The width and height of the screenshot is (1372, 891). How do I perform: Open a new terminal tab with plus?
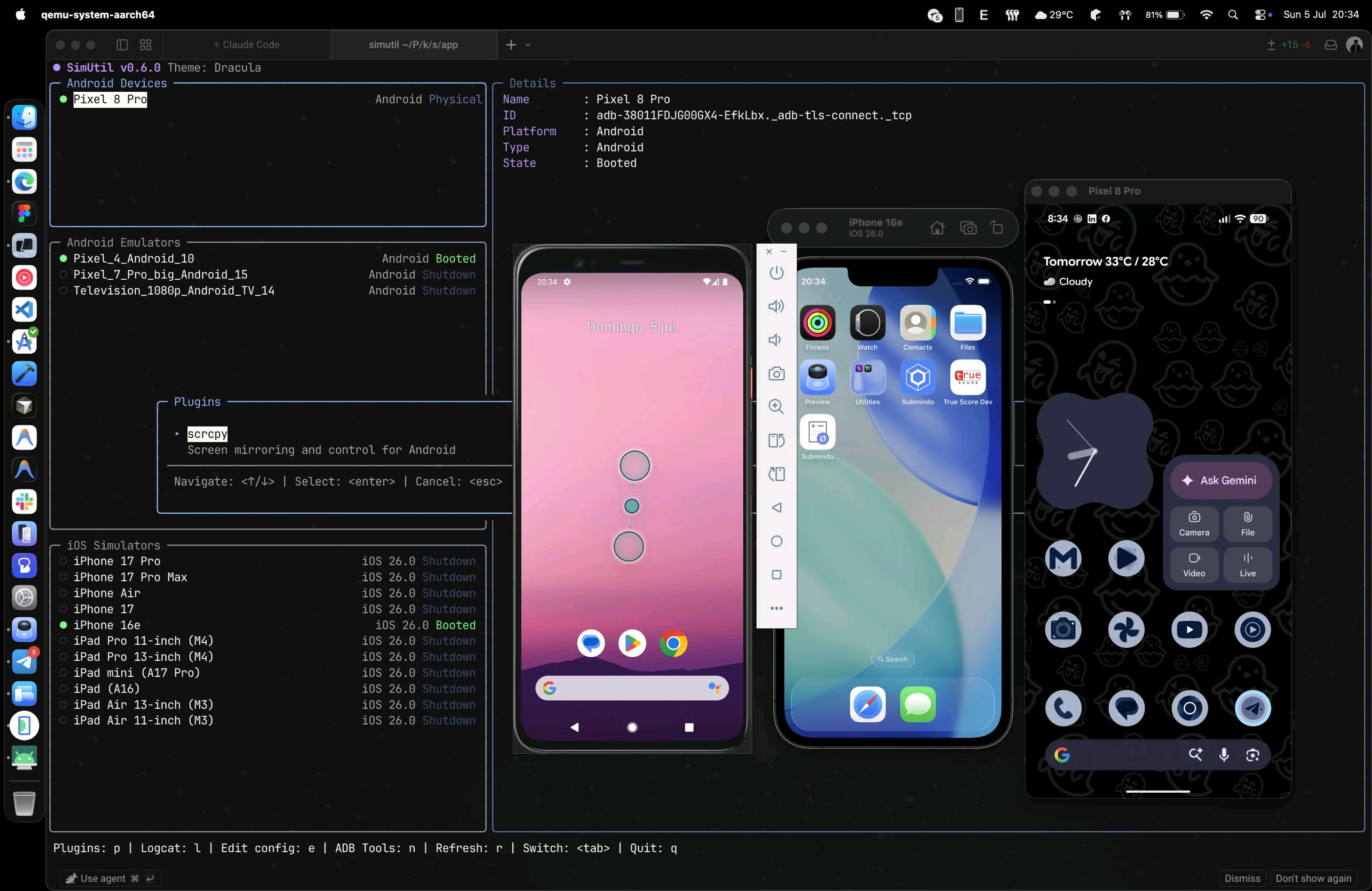(511, 45)
